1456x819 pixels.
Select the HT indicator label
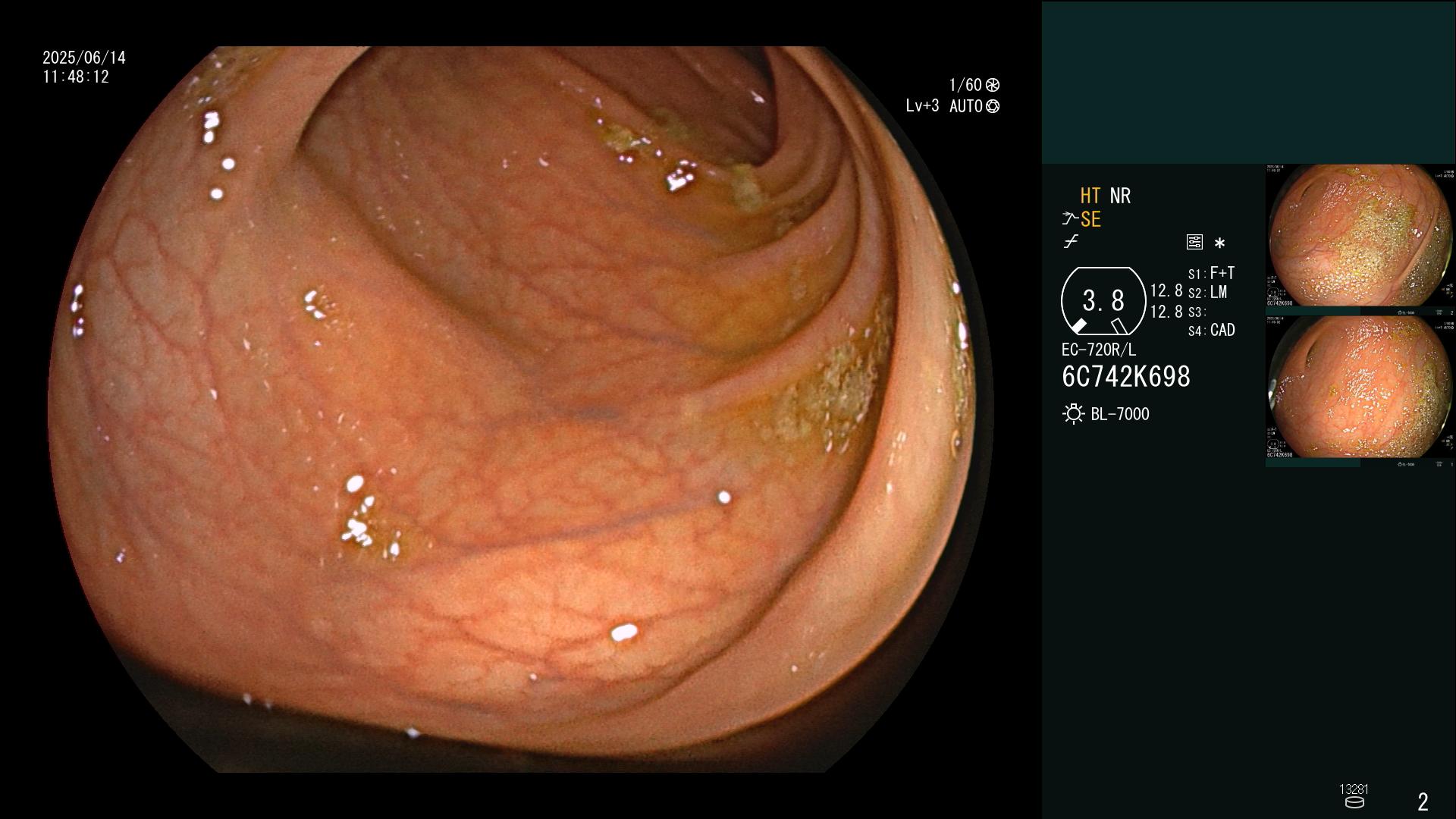pyautogui.click(x=1090, y=196)
